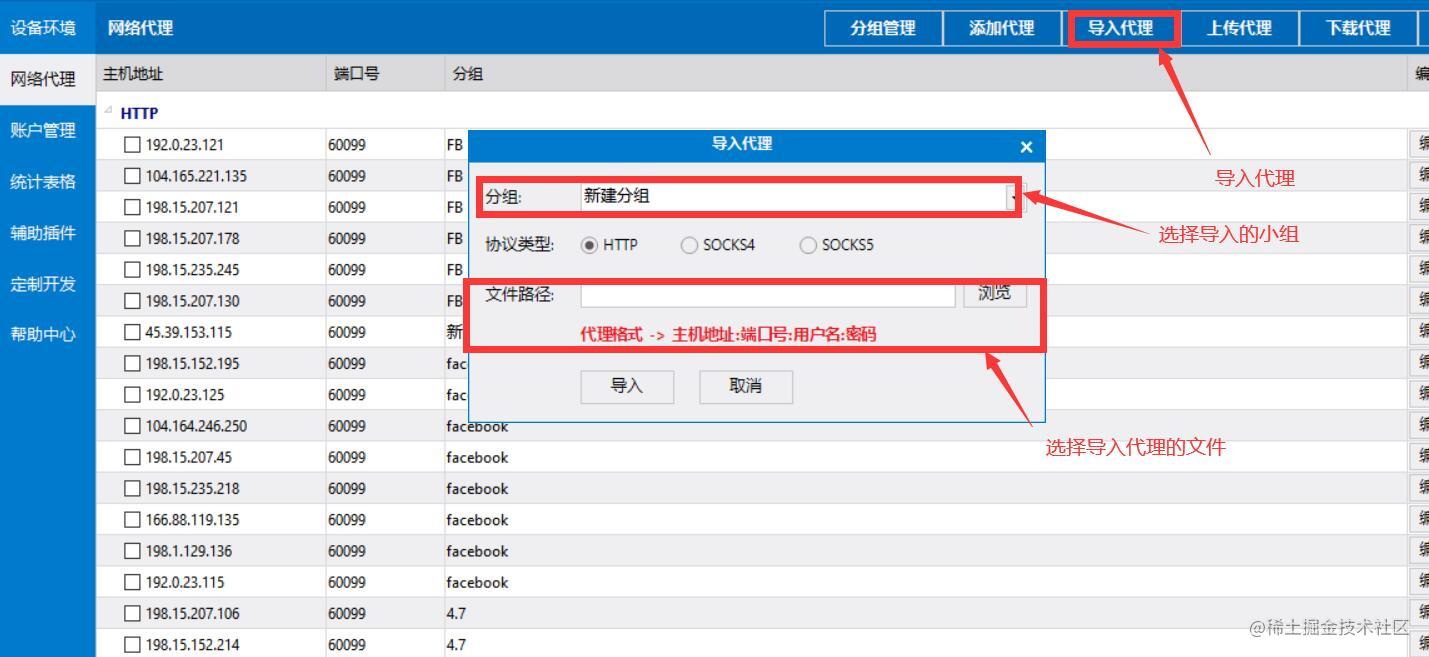This screenshot has width=1429, height=657.
Task: Click the 下载代理 button
Action: [x=1358, y=28]
